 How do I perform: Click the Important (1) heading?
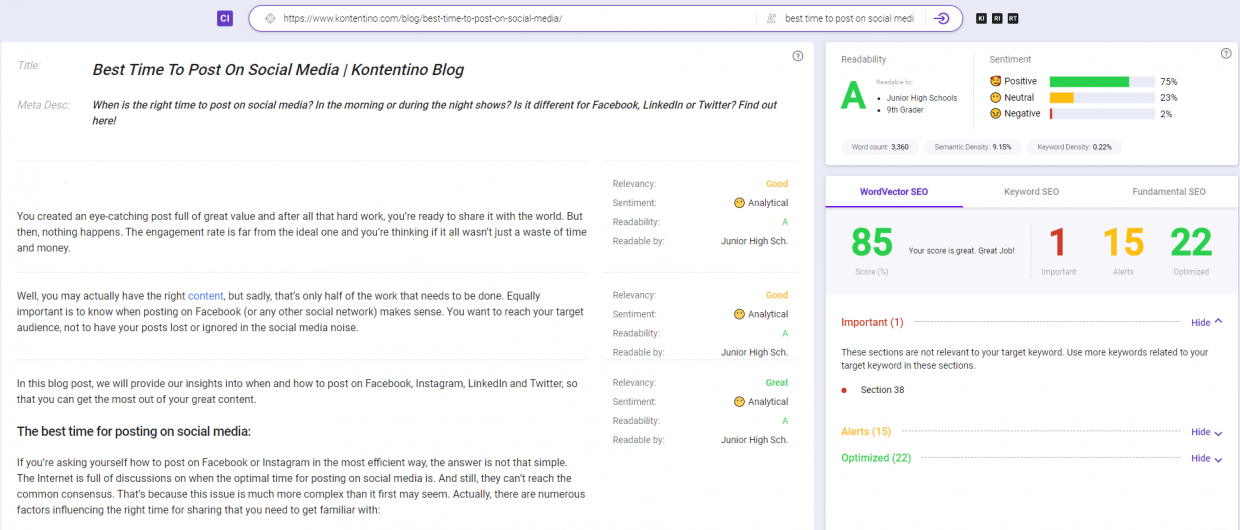pyautogui.click(x=872, y=322)
